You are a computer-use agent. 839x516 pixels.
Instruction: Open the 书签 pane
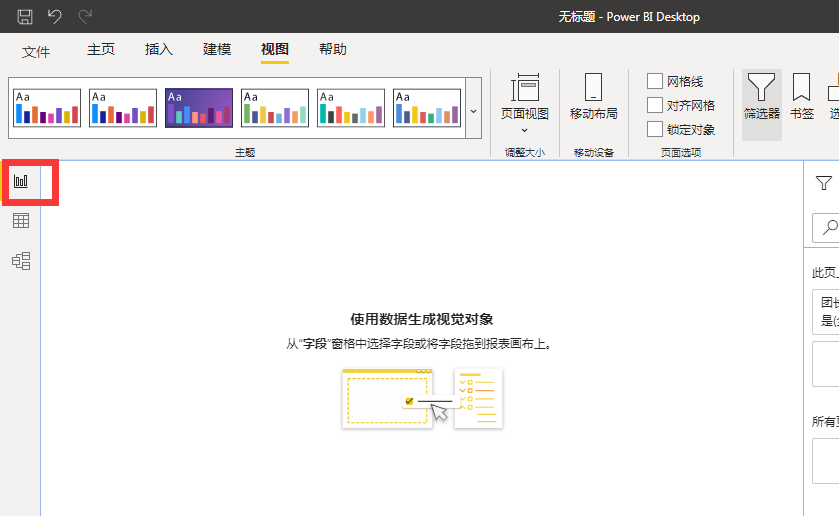pyautogui.click(x=802, y=96)
